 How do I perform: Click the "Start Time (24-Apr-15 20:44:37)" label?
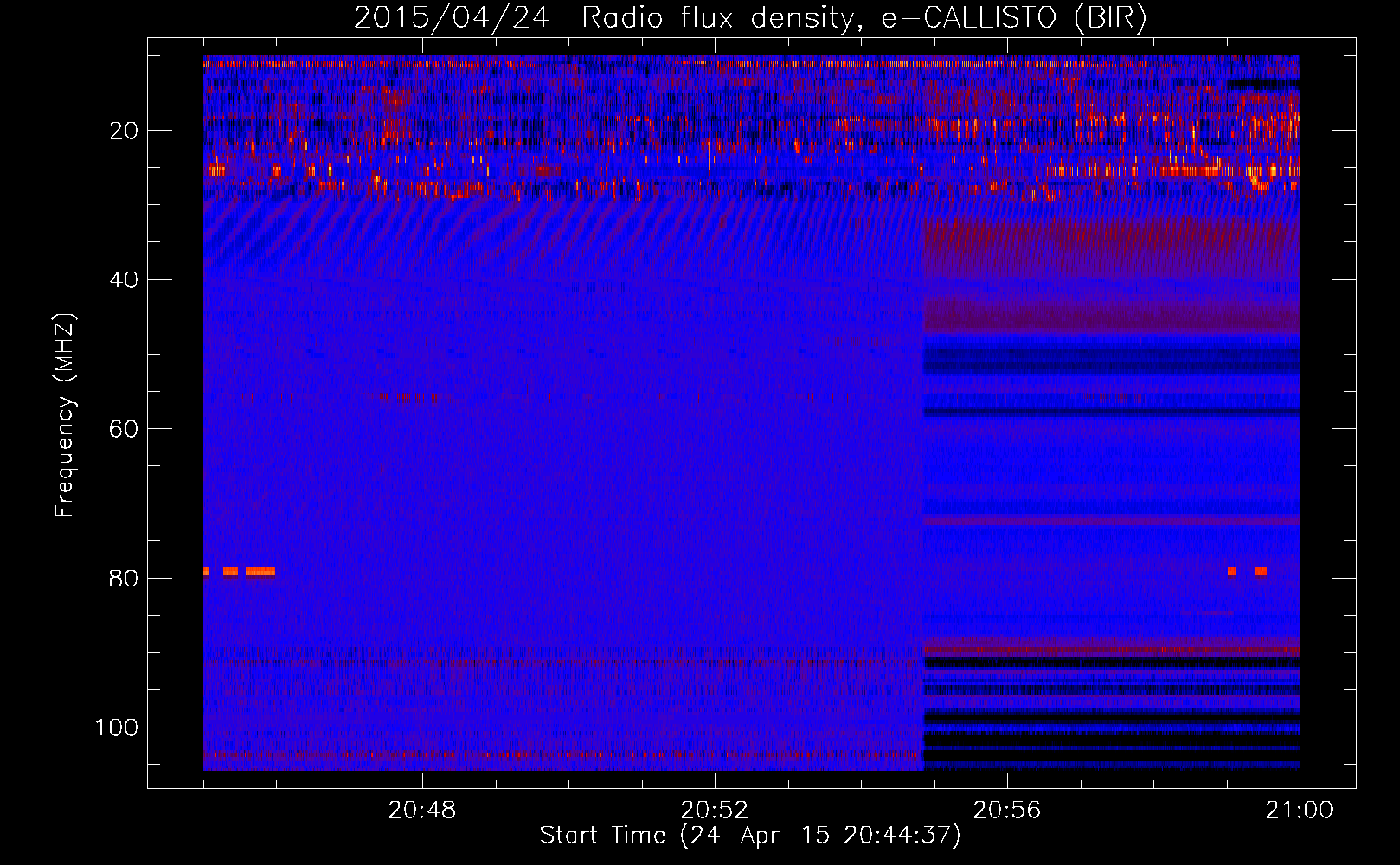[x=750, y=836]
